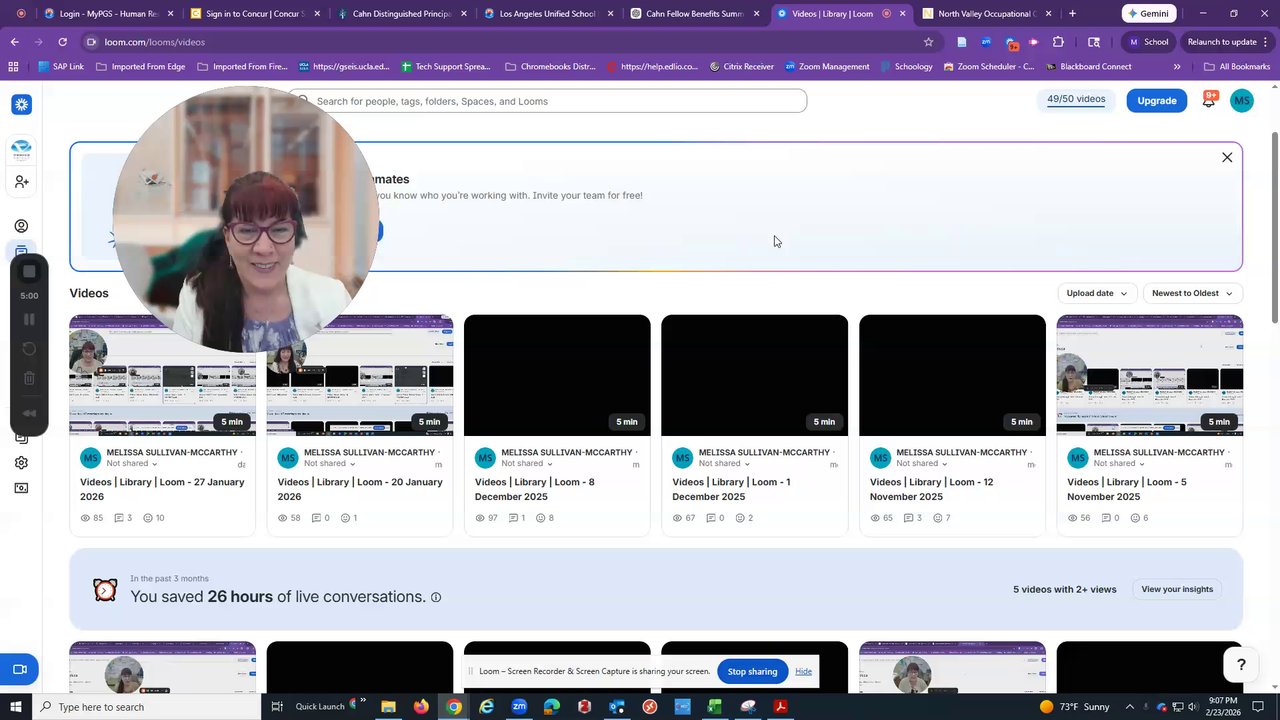This screenshot has height=720, width=1280.
Task: Open Windows Start menu
Action: (x=15, y=707)
